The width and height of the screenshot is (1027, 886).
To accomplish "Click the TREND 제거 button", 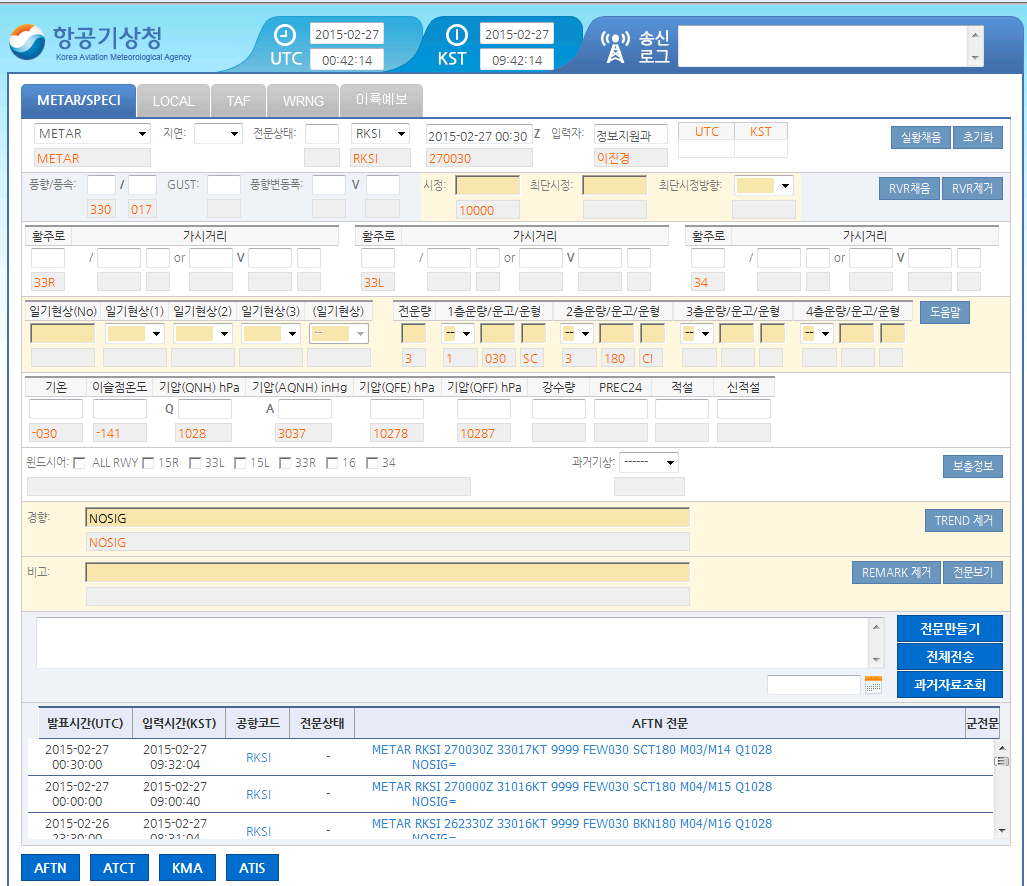I will tap(964, 521).
